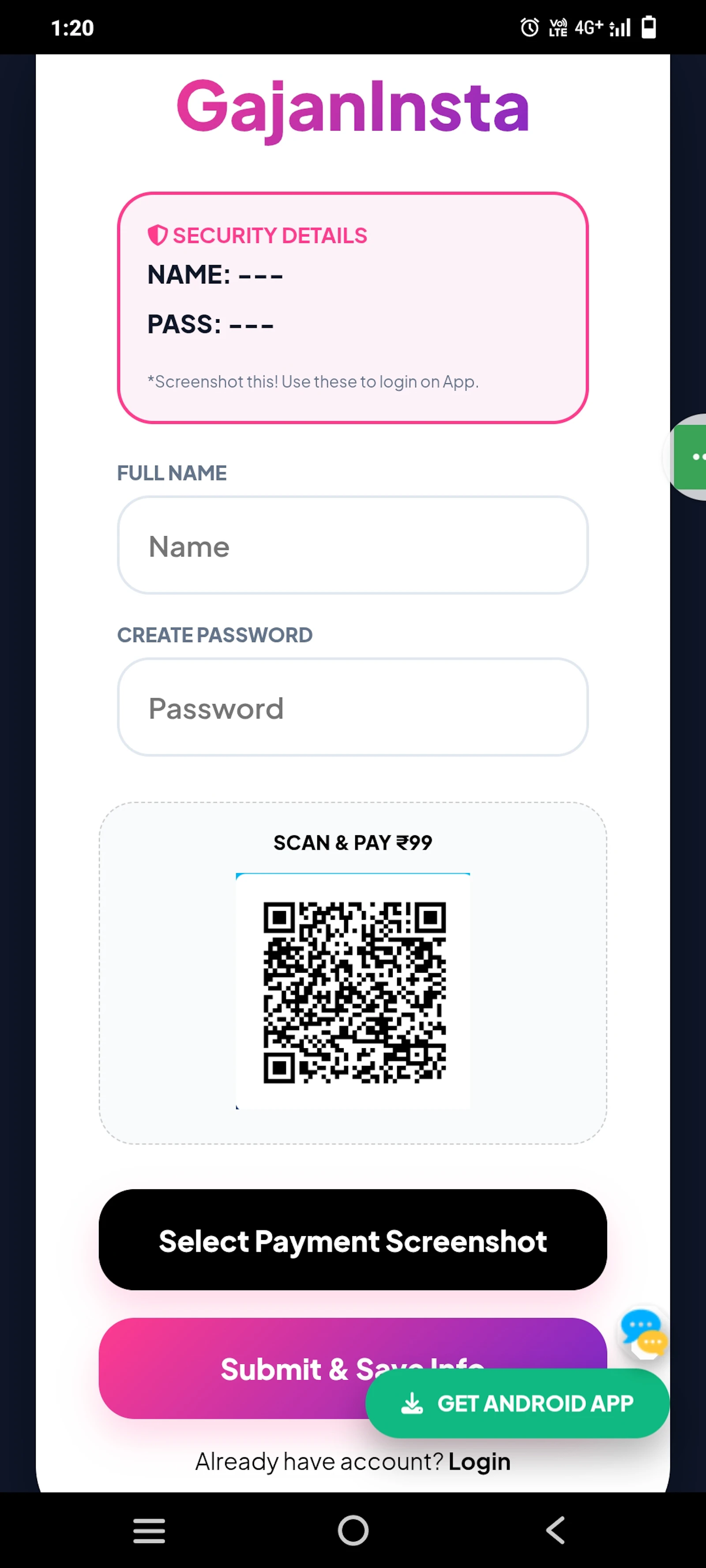Tap the Android home circle icon
This screenshot has width=706, height=1568.
(353, 1530)
